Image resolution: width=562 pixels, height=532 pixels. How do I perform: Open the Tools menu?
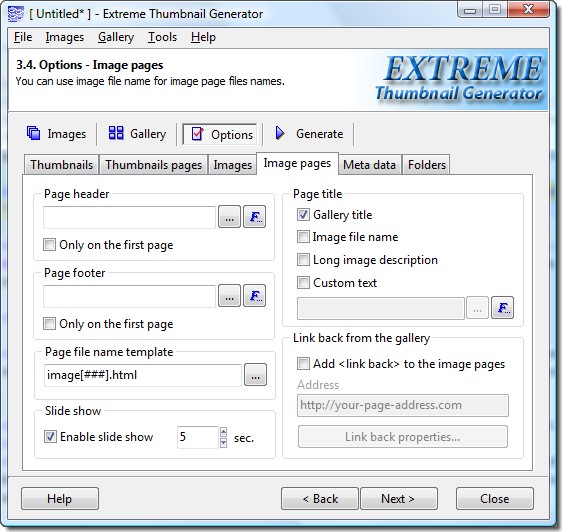click(x=162, y=37)
